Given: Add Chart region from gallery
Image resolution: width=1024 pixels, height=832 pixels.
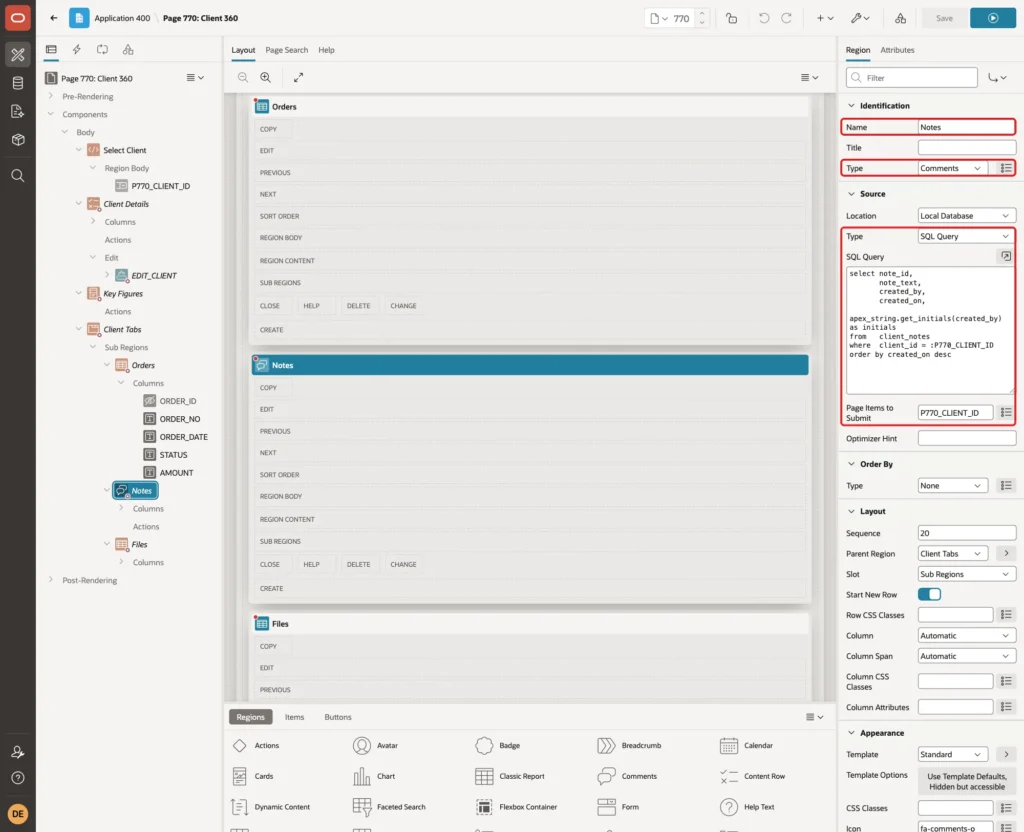Looking at the screenshot, I should pyautogui.click(x=374, y=776).
